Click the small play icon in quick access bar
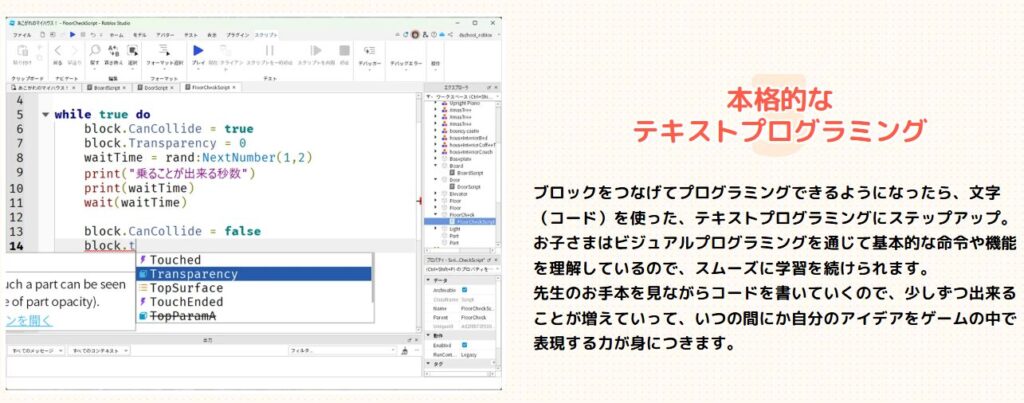Viewport: 1024px width, 403px height. pyautogui.click(x=72, y=34)
